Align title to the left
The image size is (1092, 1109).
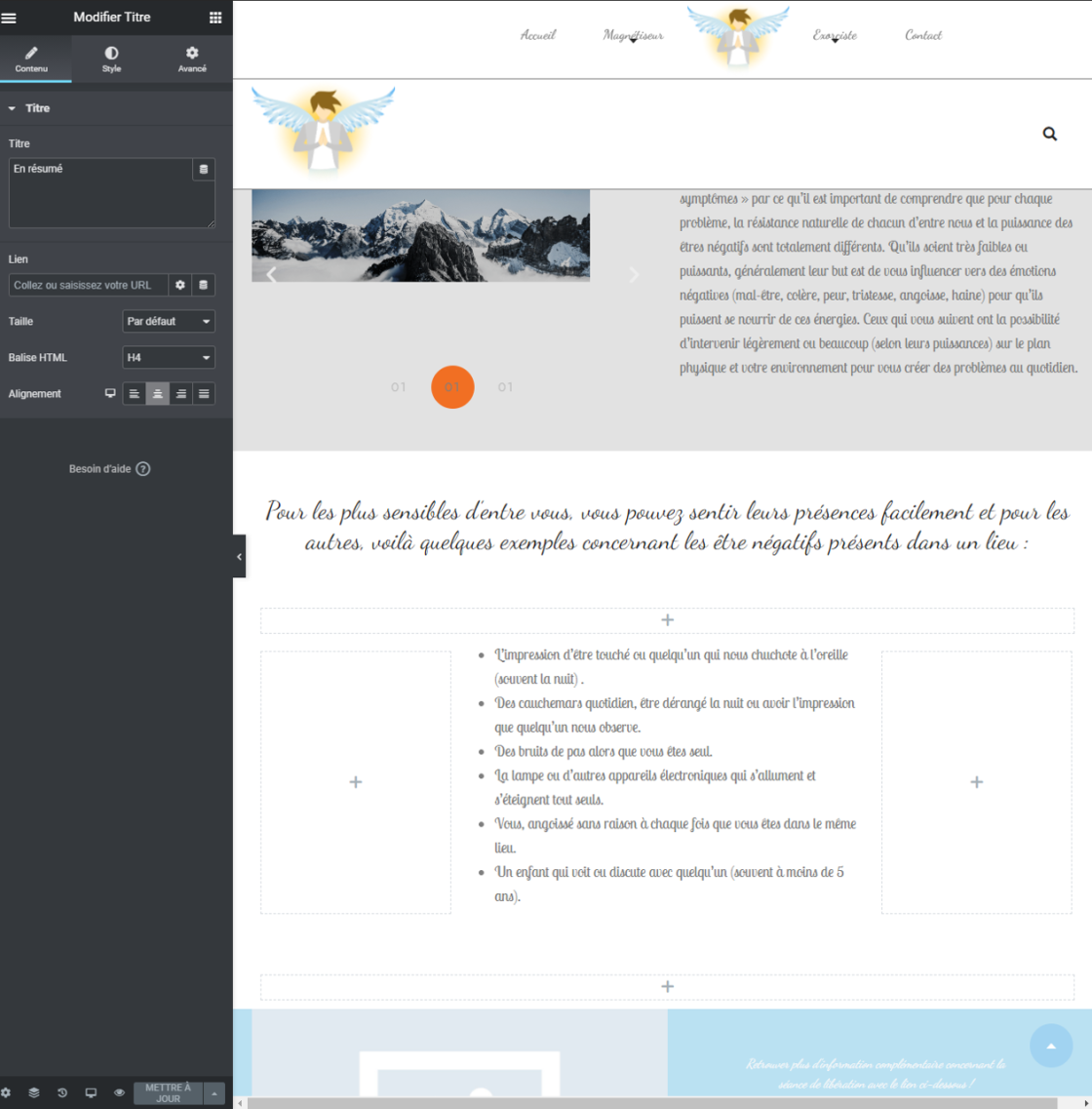pos(135,394)
